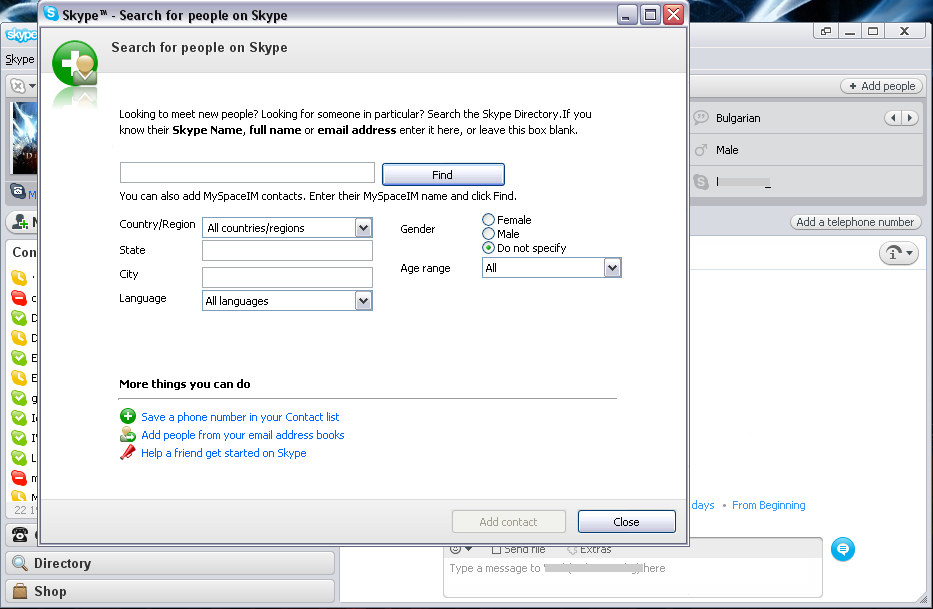This screenshot has width=933, height=609.
Task: Click into the City text field
Action: (x=287, y=277)
